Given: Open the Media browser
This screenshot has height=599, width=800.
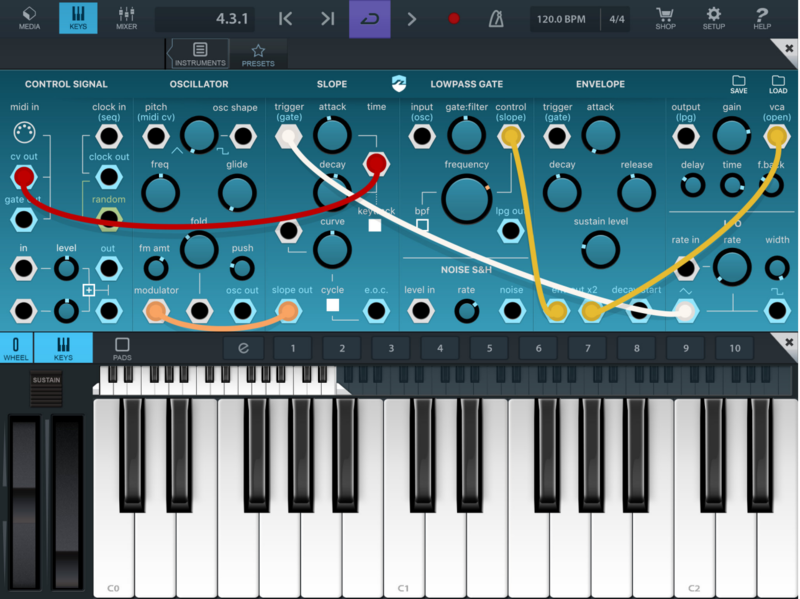Looking at the screenshot, I should tap(29, 18).
